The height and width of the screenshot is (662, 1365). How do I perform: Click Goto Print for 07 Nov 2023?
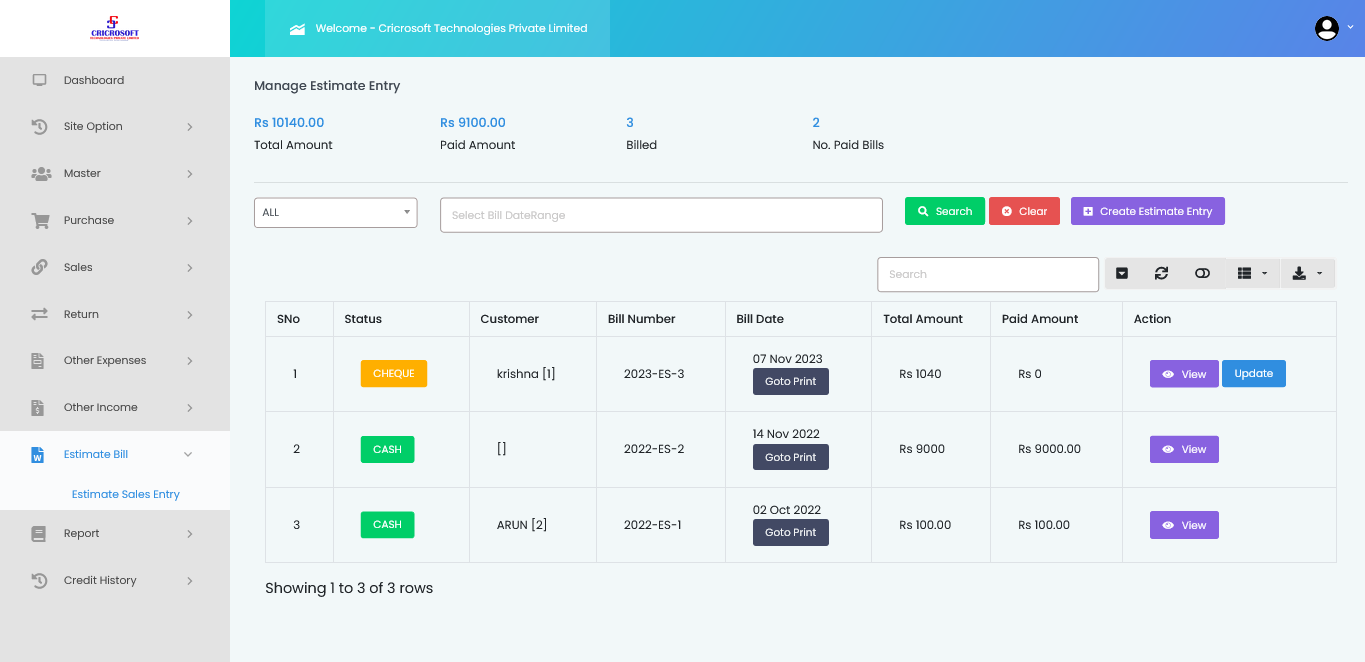click(791, 381)
